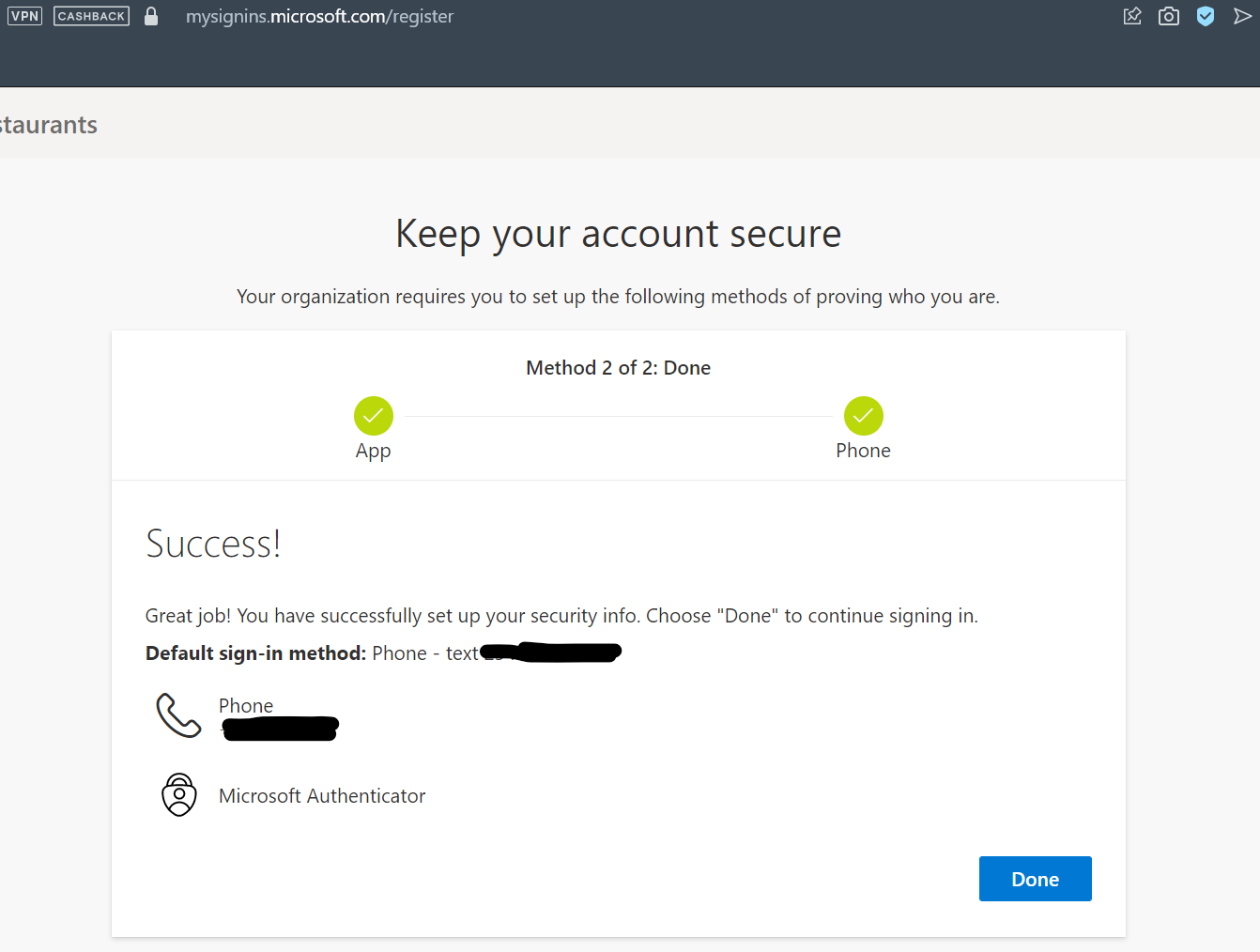Click the edit page pencil icon

[x=1132, y=16]
